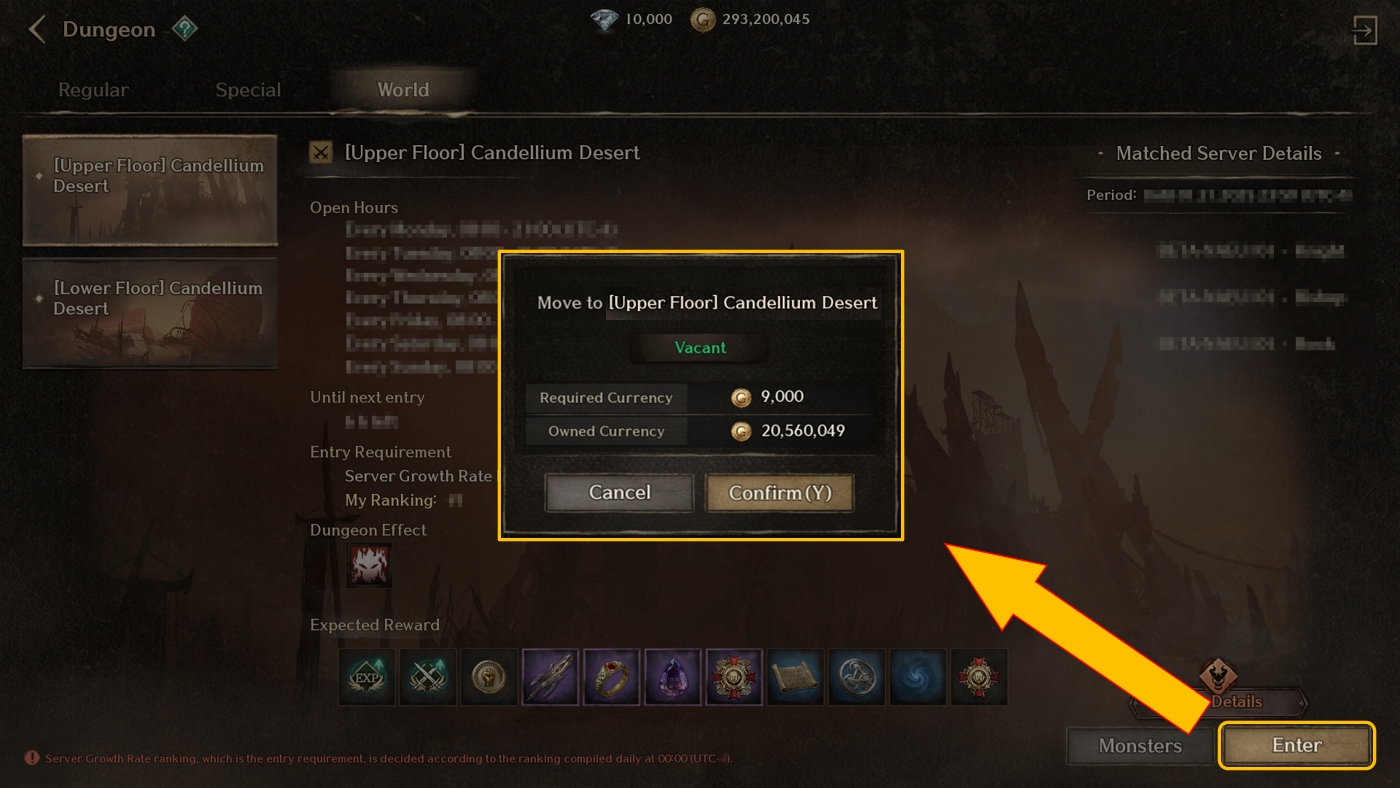Click the scroll reward icon
The width and height of the screenshot is (1400, 788).
point(796,677)
